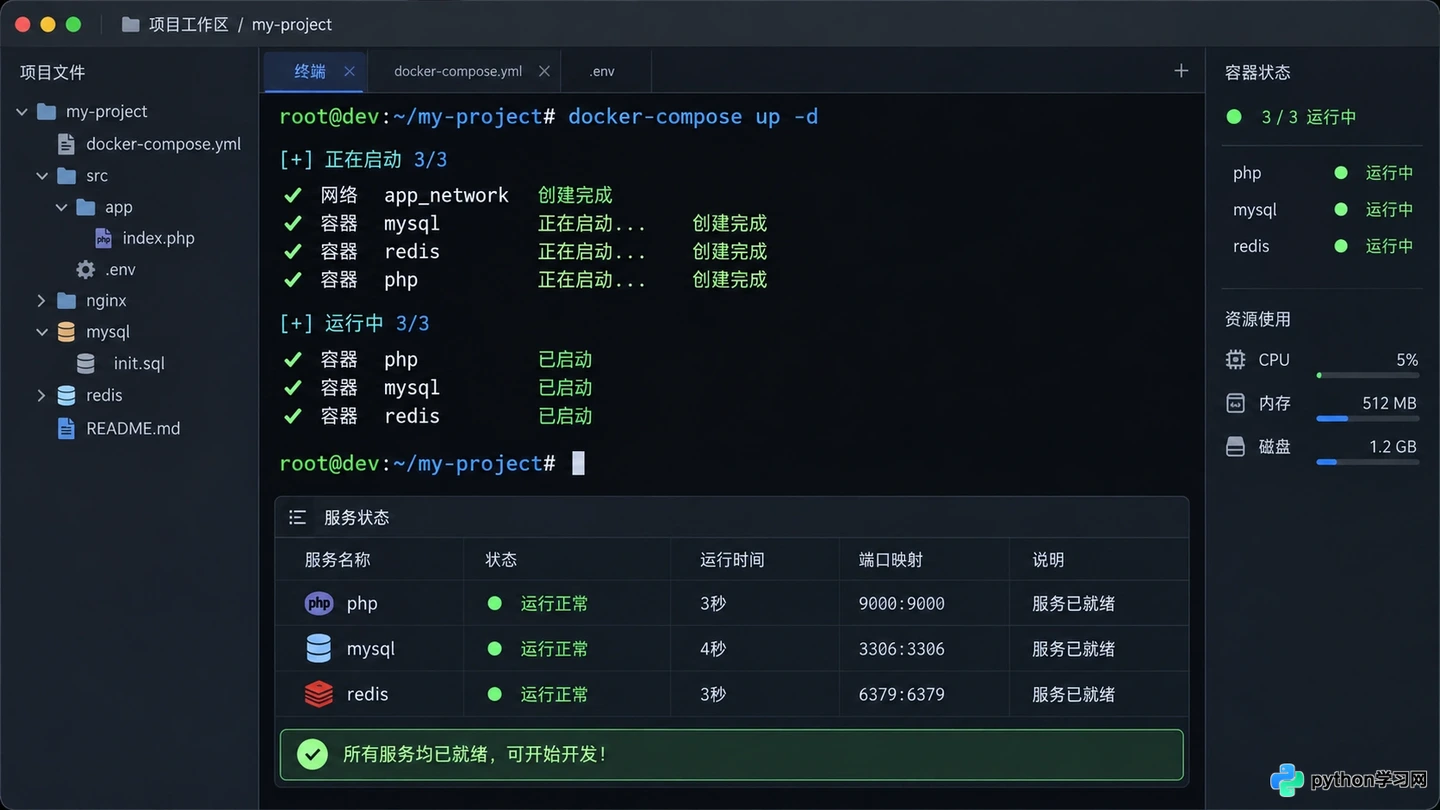This screenshot has width=1440, height=810.
Task: Click the 服务名称 column header
Action: tap(338, 560)
